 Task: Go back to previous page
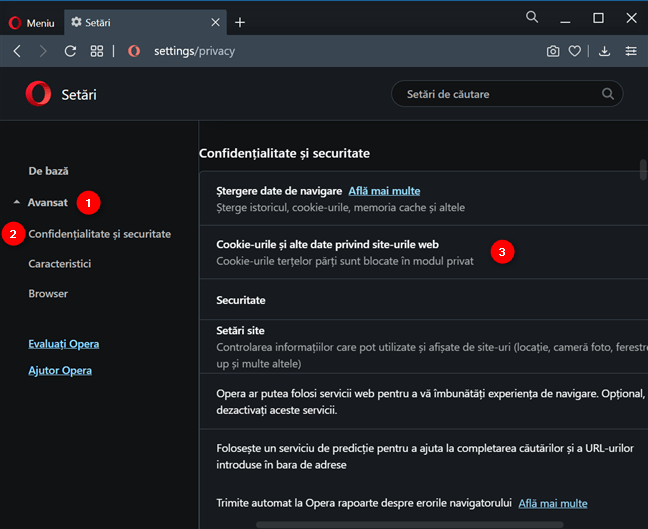click(x=17, y=51)
